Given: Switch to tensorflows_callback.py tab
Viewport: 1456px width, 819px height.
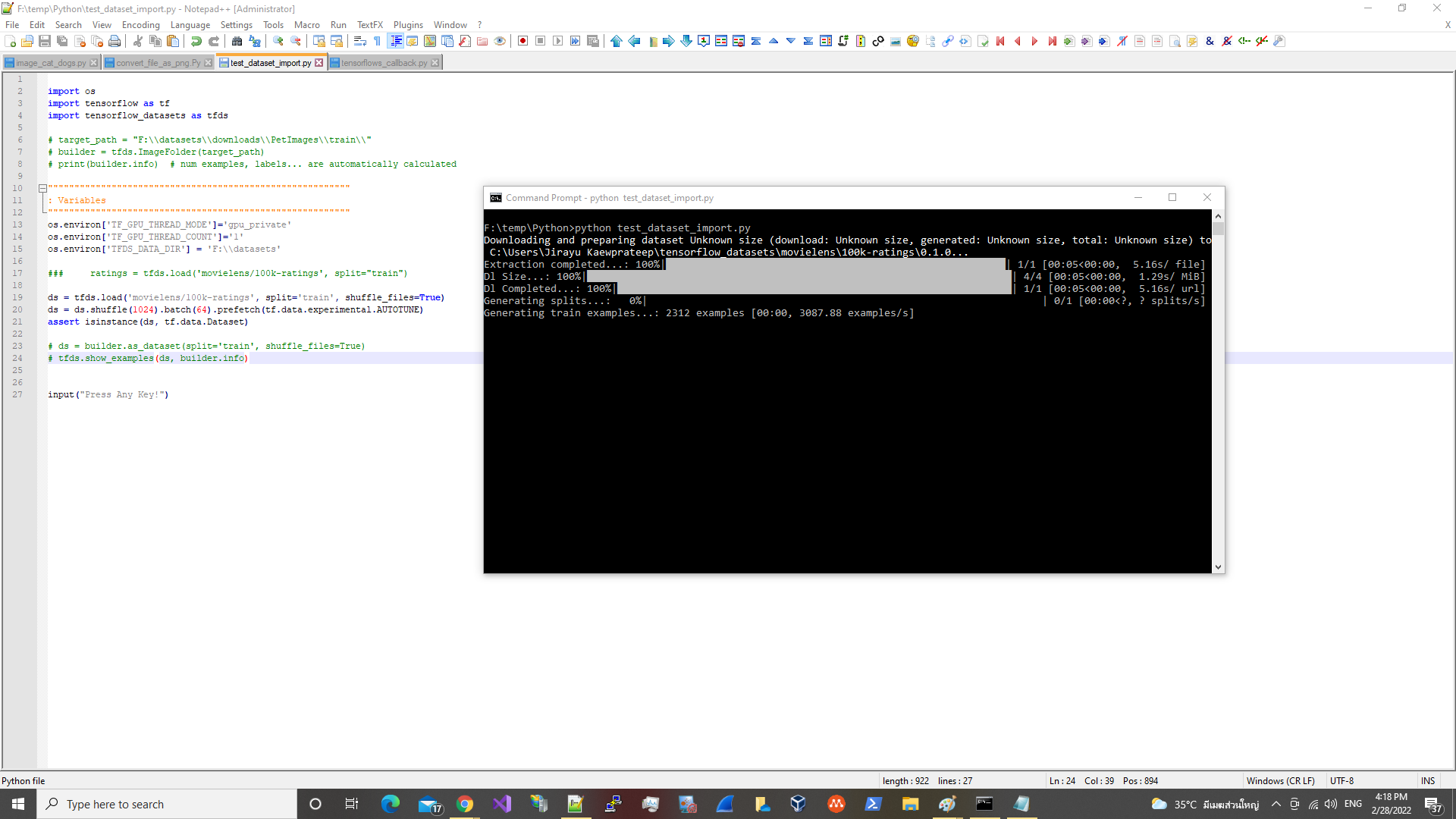Looking at the screenshot, I should click(x=383, y=63).
